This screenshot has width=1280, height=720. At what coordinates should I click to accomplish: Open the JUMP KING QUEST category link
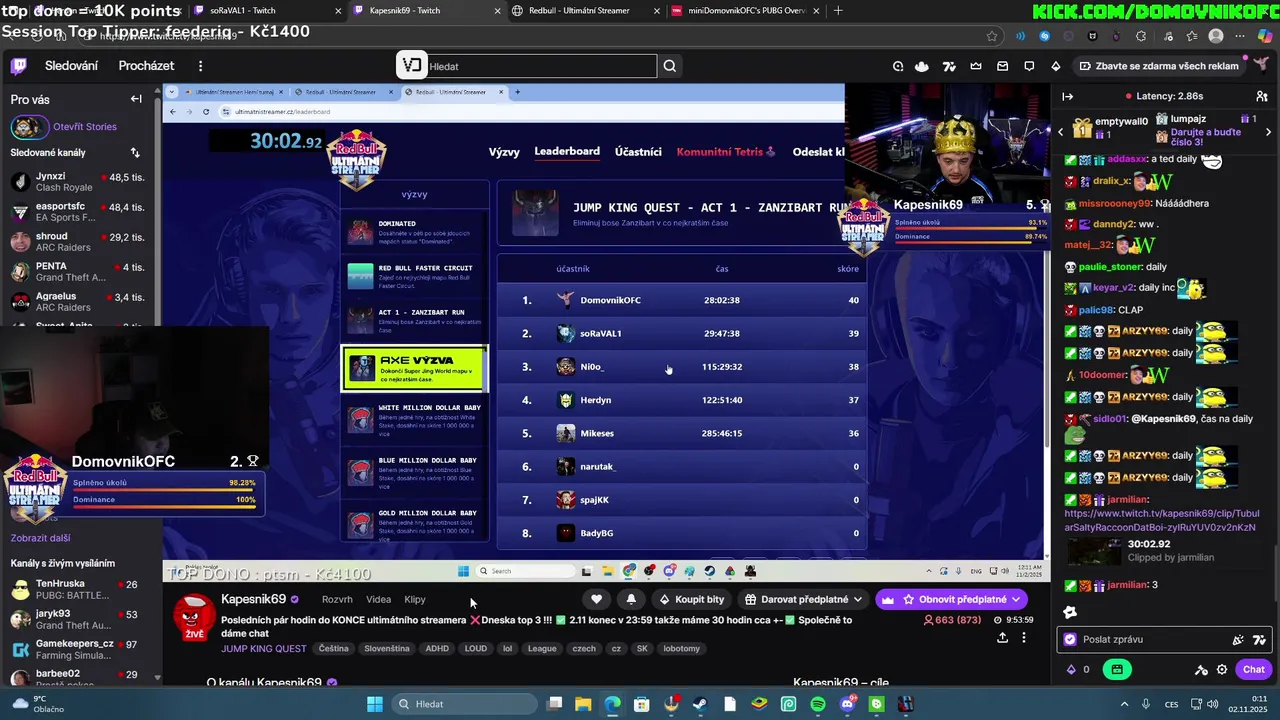pos(264,648)
